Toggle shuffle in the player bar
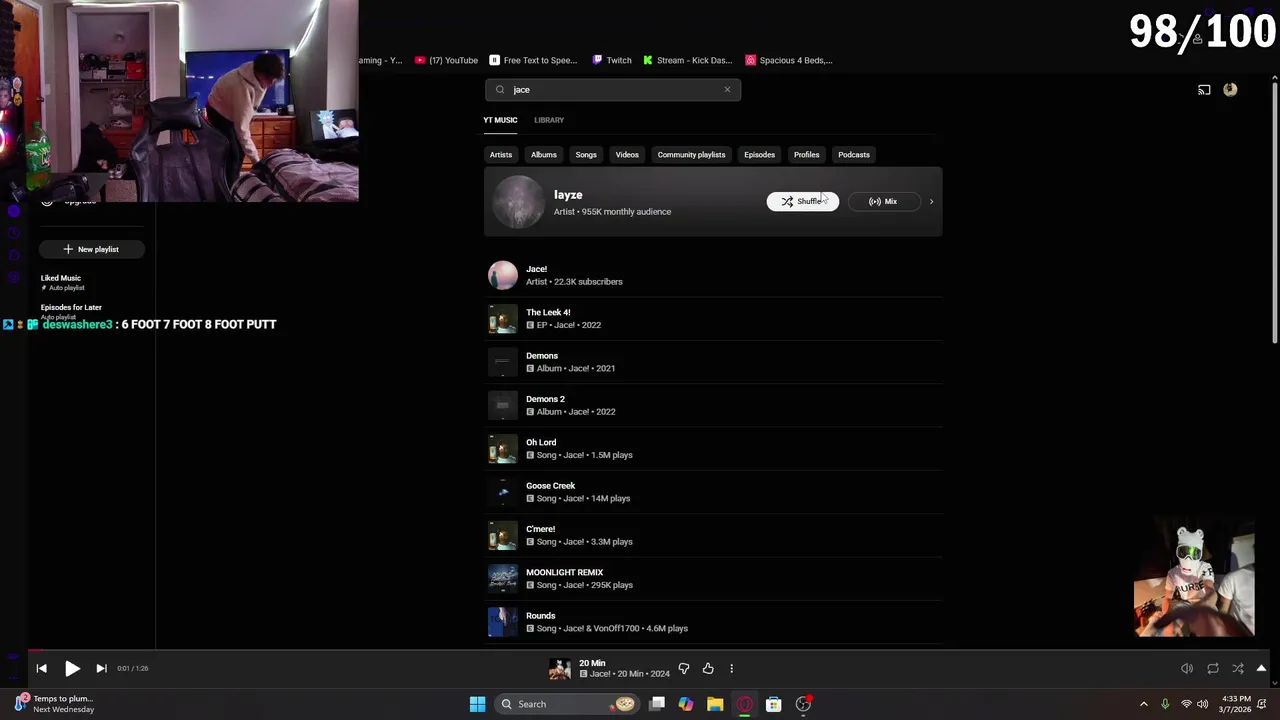Screen dimensions: 1280x720 [x=1238, y=668]
